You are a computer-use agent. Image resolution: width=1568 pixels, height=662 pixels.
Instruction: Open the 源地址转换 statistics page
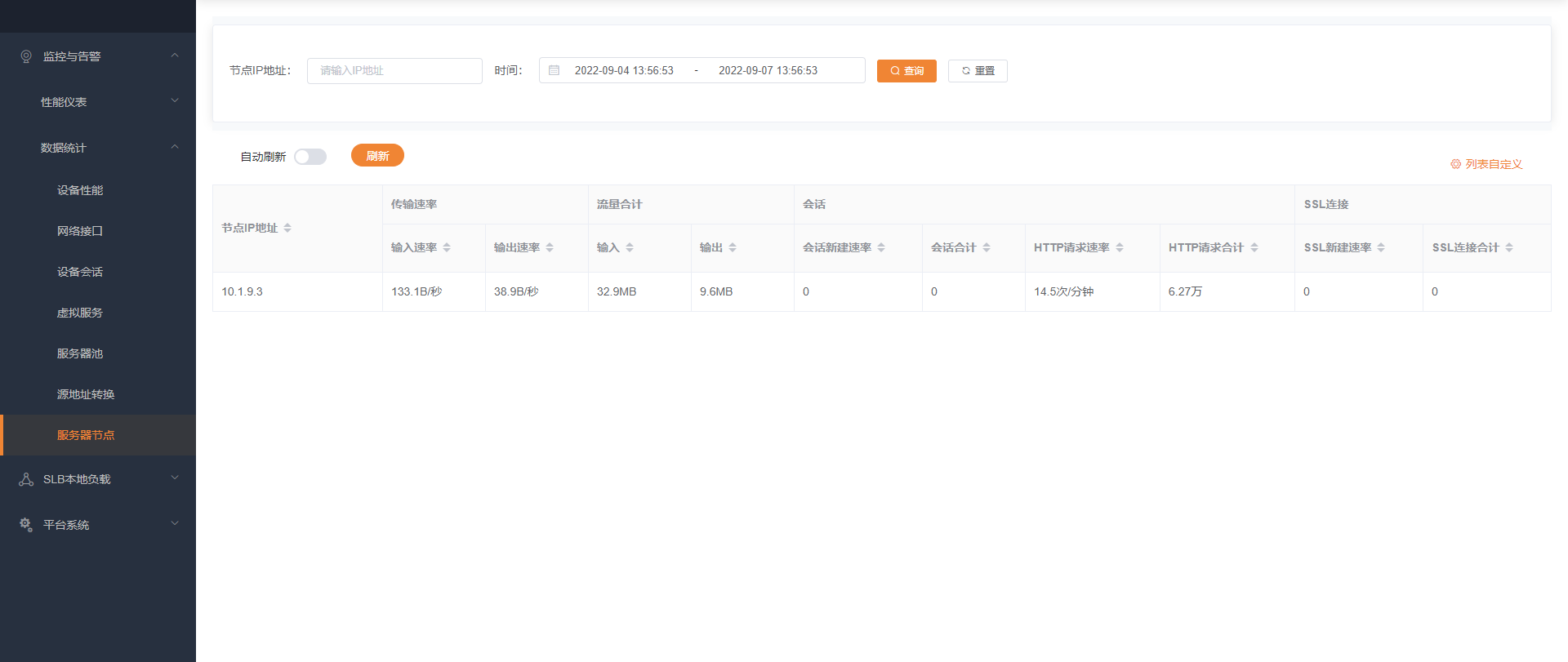tap(86, 394)
